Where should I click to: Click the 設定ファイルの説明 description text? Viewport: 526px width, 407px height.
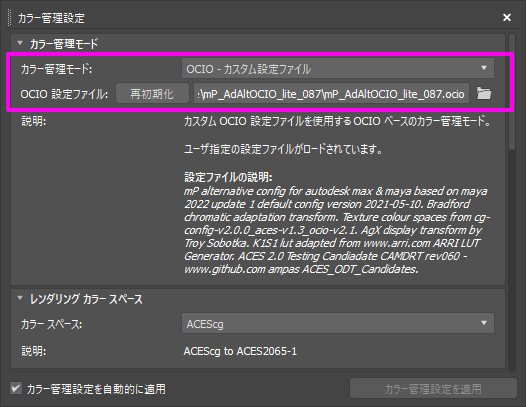tap(336, 230)
